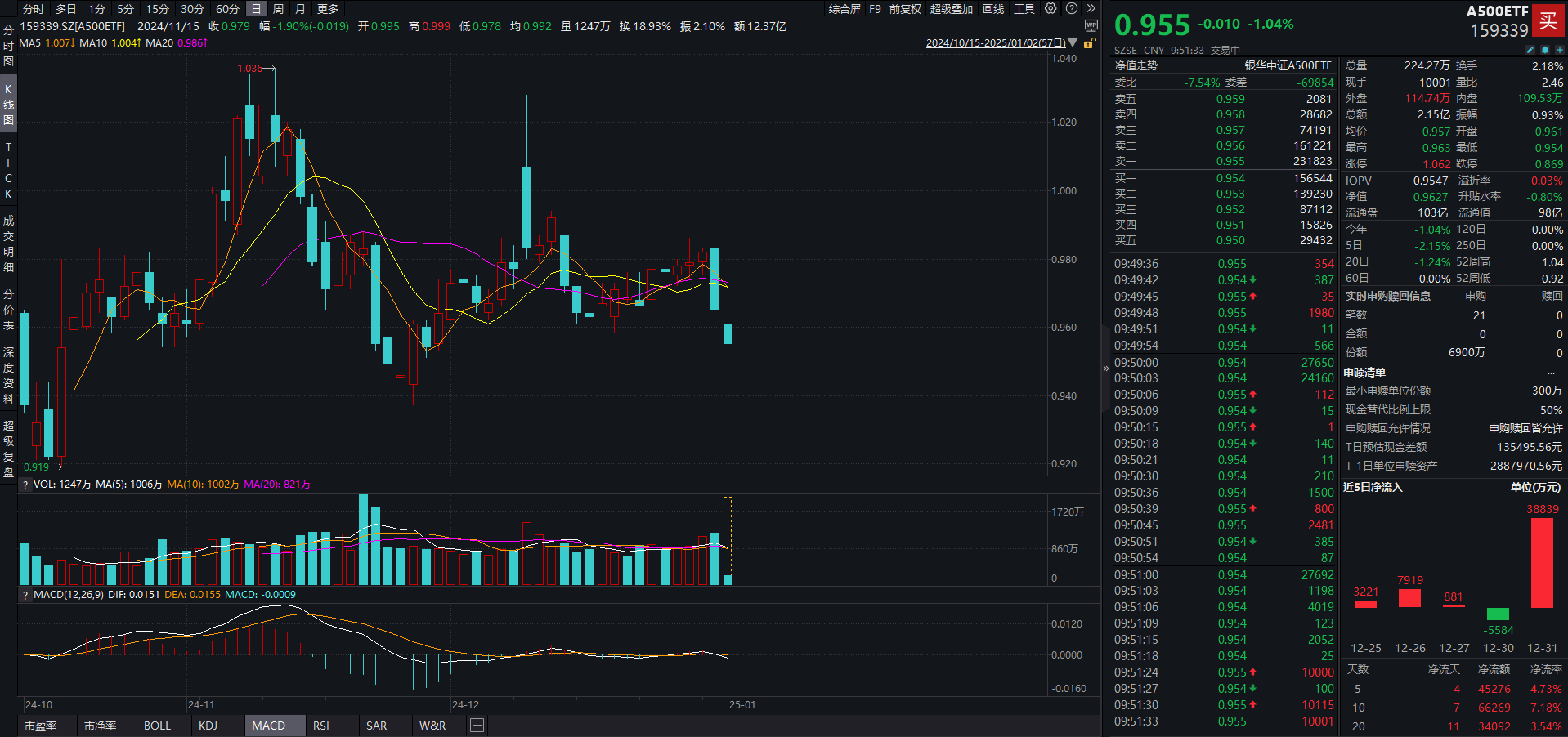Click the WP icon below toolbar

point(1091,26)
